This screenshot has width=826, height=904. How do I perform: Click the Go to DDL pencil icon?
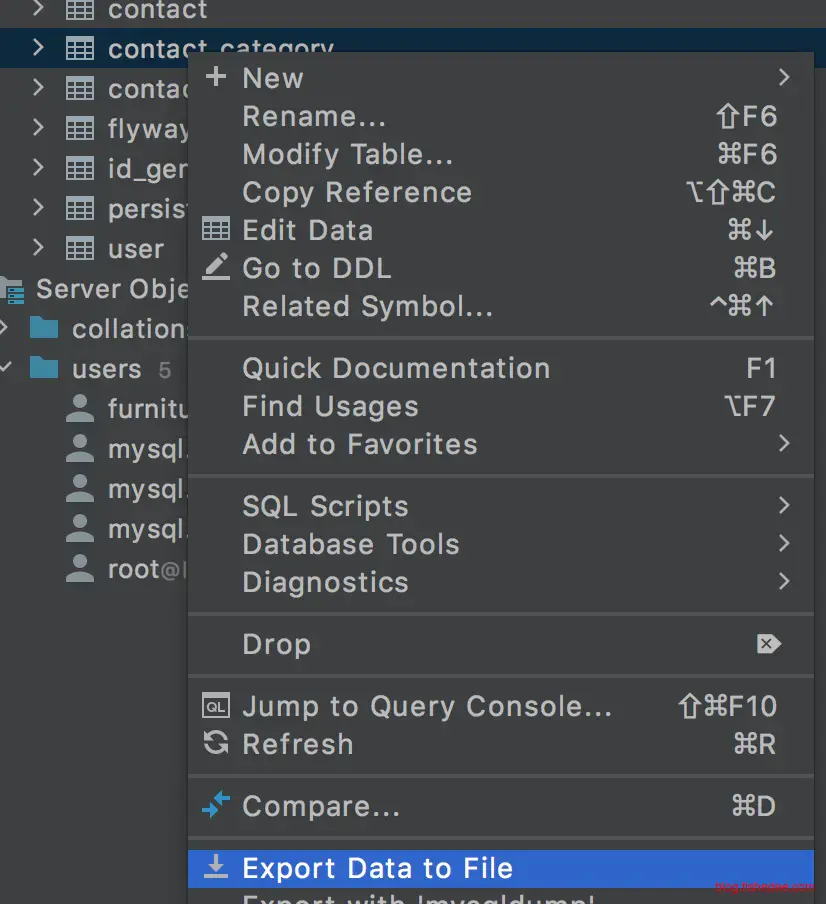click(x=215, y=268)
